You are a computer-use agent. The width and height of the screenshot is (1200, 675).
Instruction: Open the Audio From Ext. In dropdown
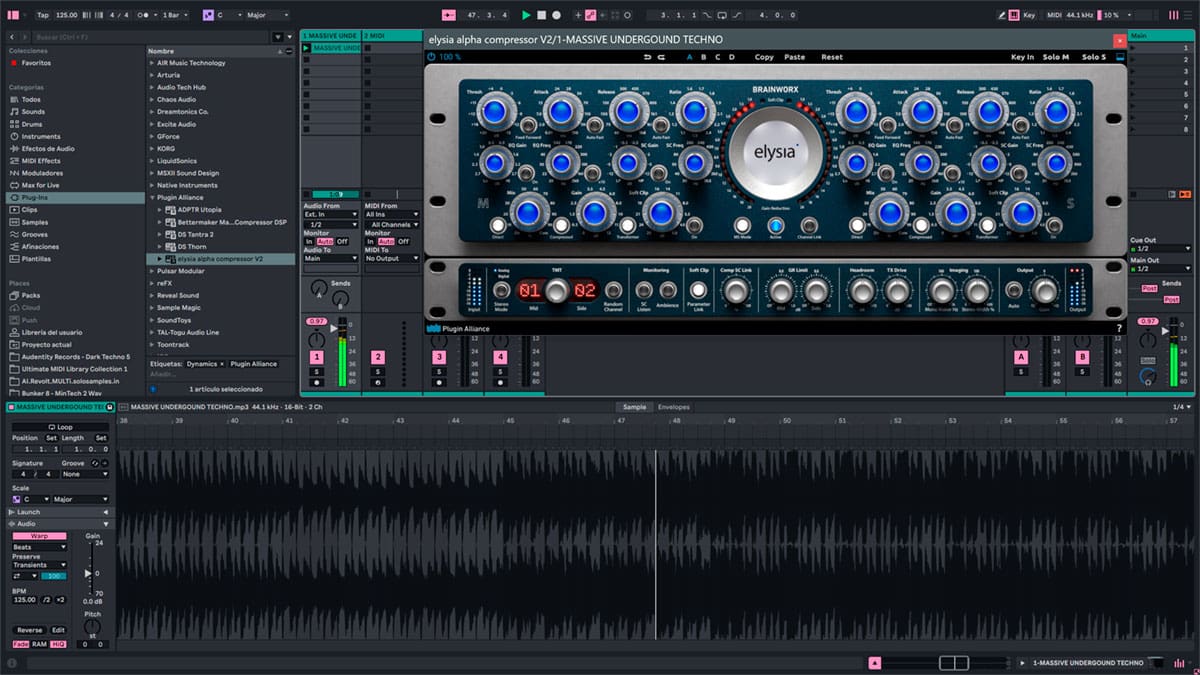click(x=331, y=214)
